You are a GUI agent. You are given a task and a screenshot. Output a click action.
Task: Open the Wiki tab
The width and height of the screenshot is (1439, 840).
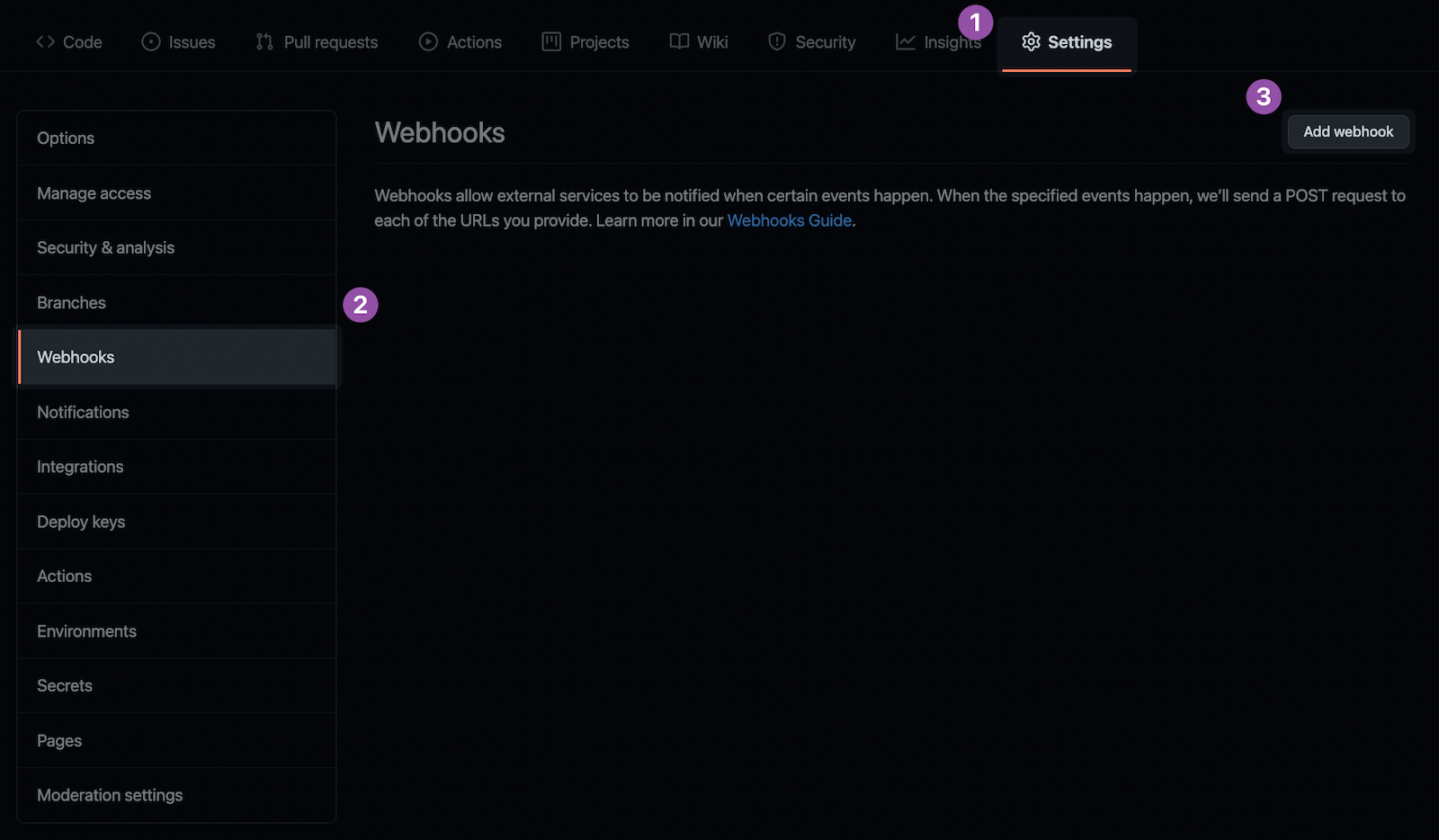click(699, 42)
